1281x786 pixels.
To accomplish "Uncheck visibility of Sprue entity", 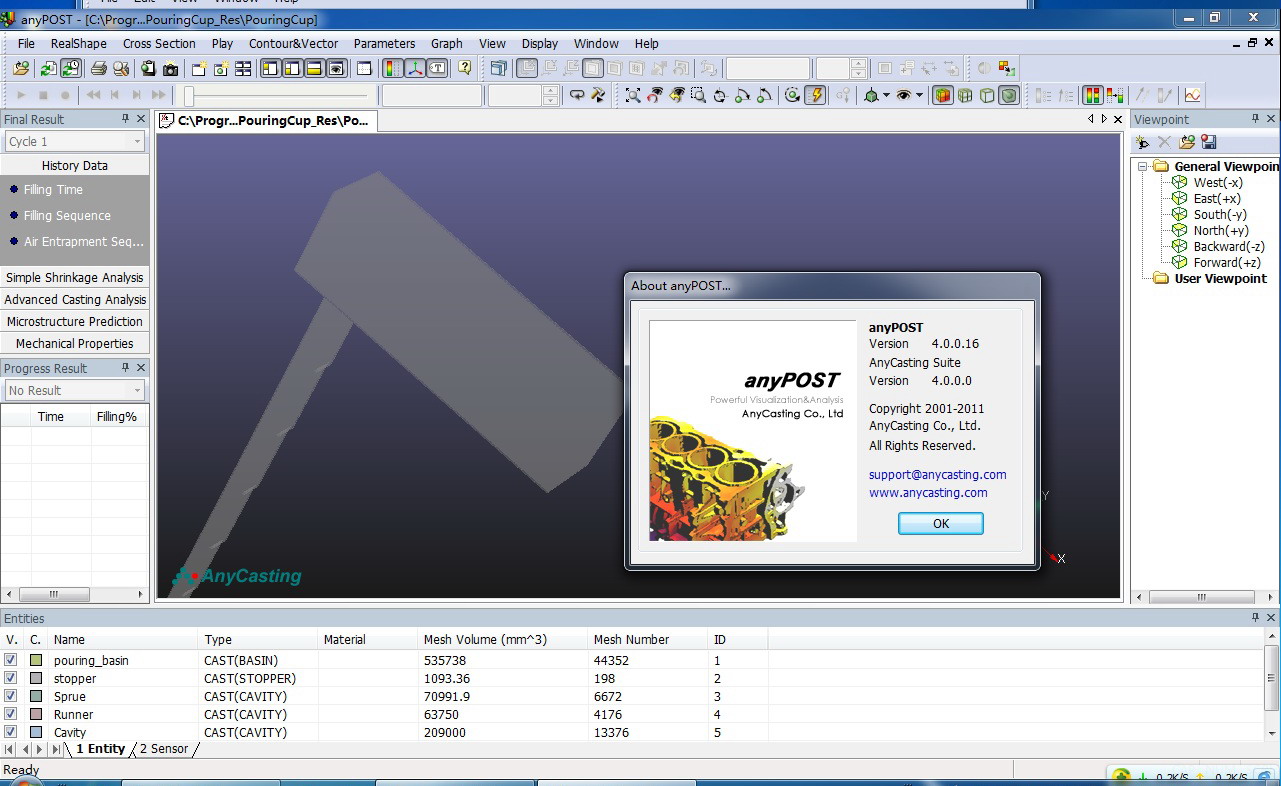I will [x=11, y=696].
